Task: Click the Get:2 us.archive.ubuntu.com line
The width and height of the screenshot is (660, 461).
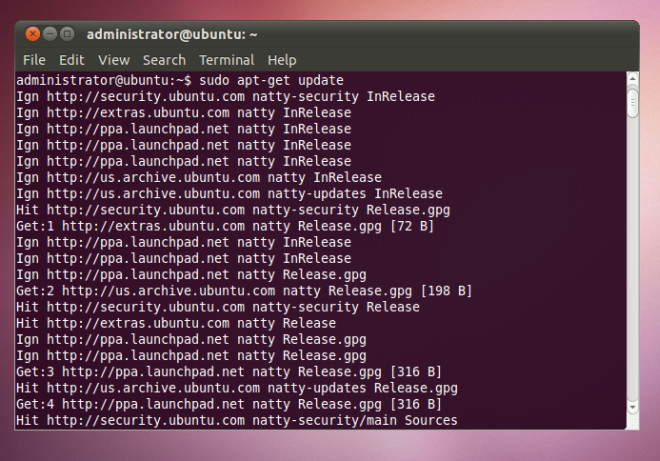Action: (244, 291)
